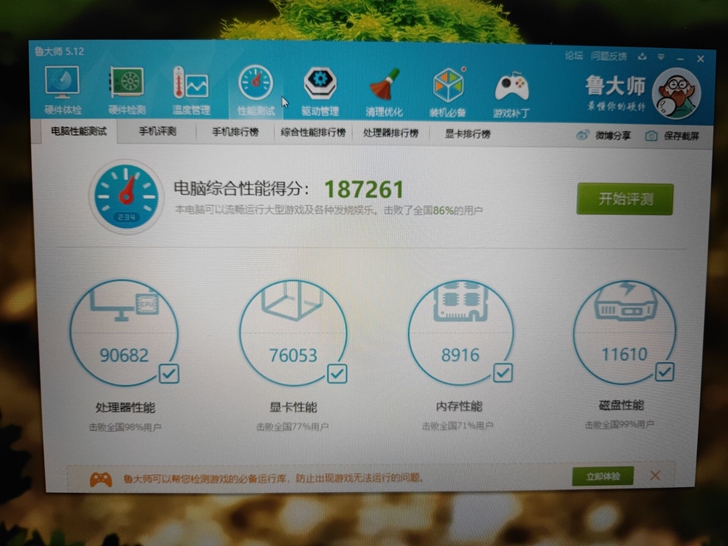Click the large speedometer score gauge
The image size is (728, 546).
(126, 196)
